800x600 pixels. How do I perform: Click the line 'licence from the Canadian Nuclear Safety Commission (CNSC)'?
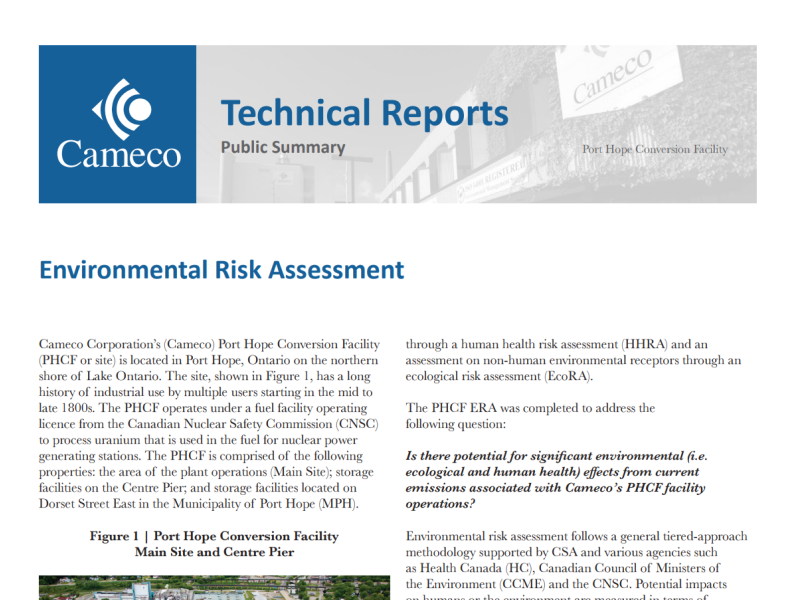coord(209,424)
